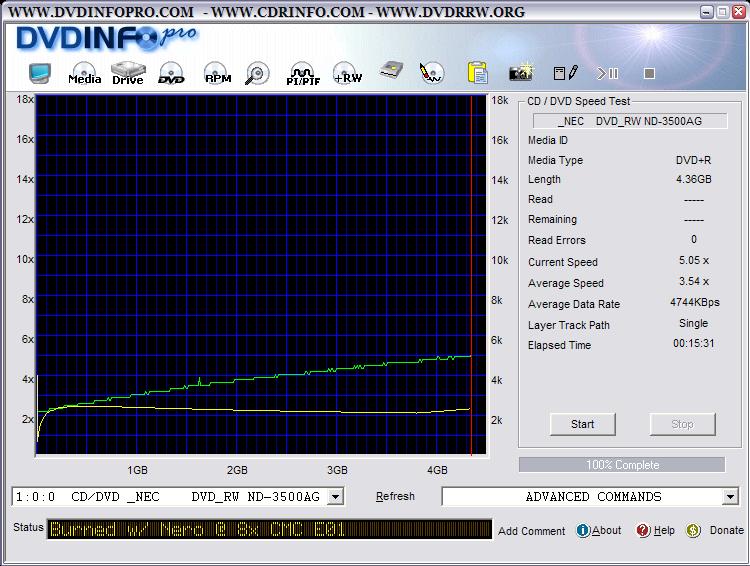The height and width of the screenshot is (566, 750).
Task: Click the red position marker in graph
Action: 471,275
